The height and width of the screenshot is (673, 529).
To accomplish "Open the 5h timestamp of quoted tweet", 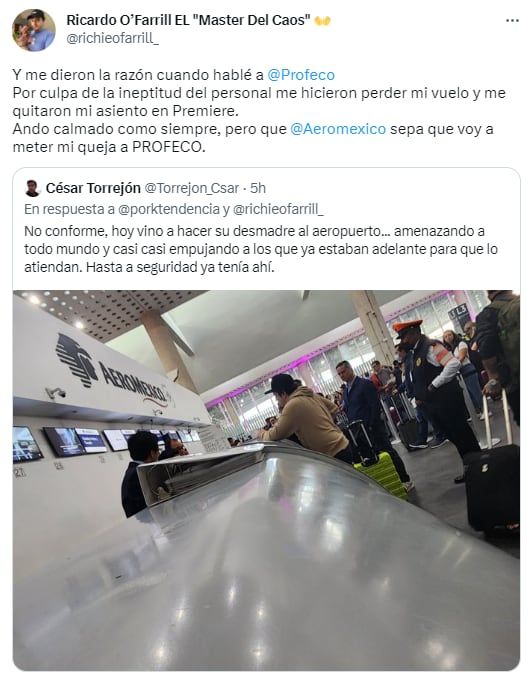I will 258,188.
